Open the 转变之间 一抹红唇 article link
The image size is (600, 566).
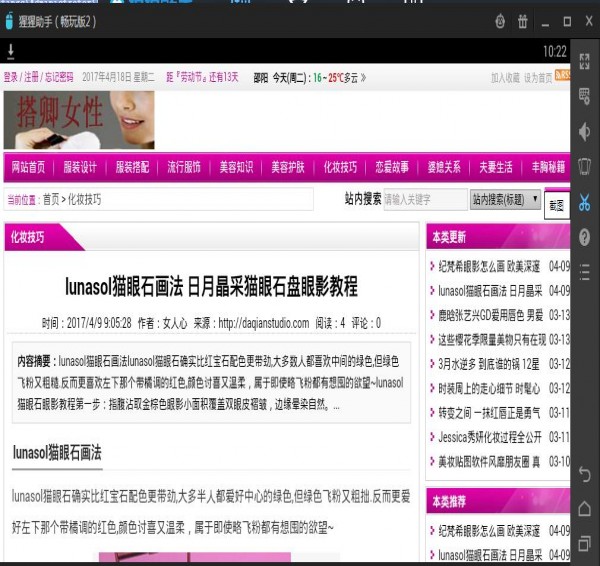point(489,413)
